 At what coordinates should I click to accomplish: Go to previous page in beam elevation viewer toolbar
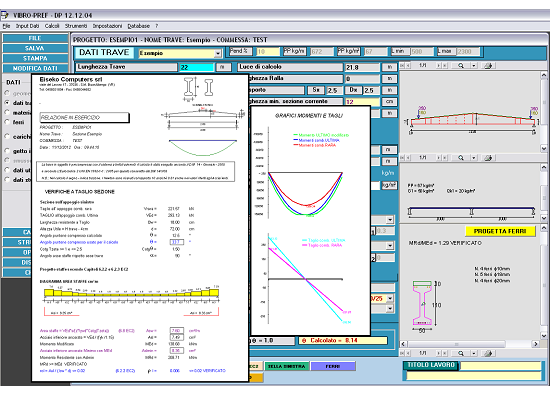coord(407,66)
